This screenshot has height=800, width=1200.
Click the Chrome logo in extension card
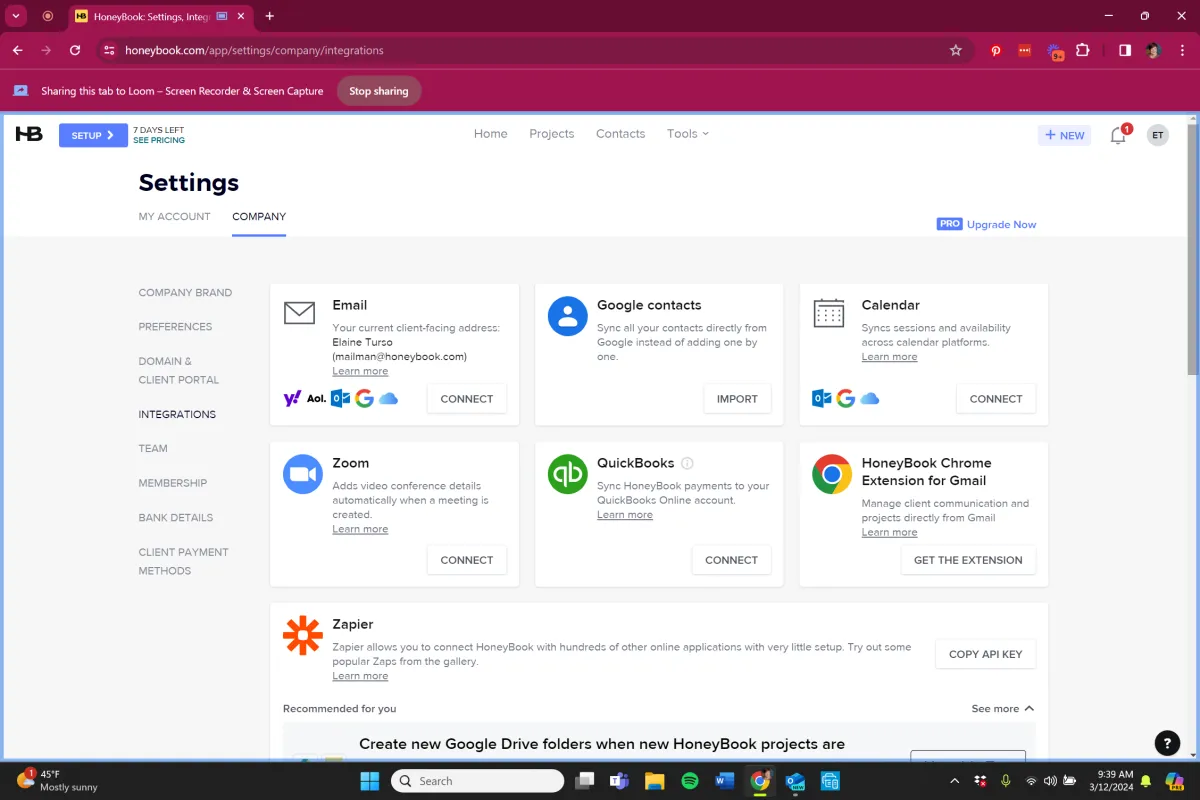click(x=832, y=474)
